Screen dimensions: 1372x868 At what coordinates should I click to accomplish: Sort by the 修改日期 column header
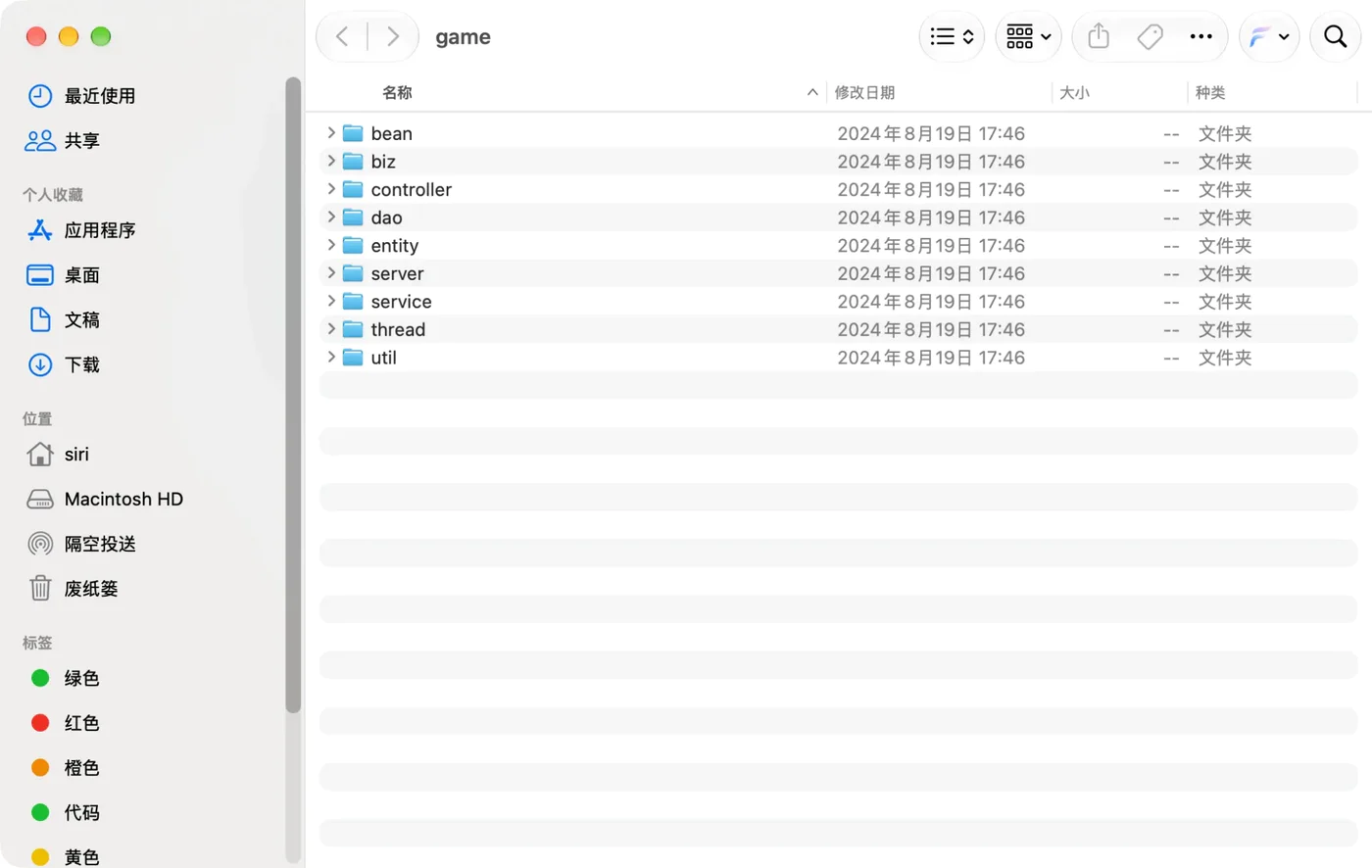pos(864,93)
